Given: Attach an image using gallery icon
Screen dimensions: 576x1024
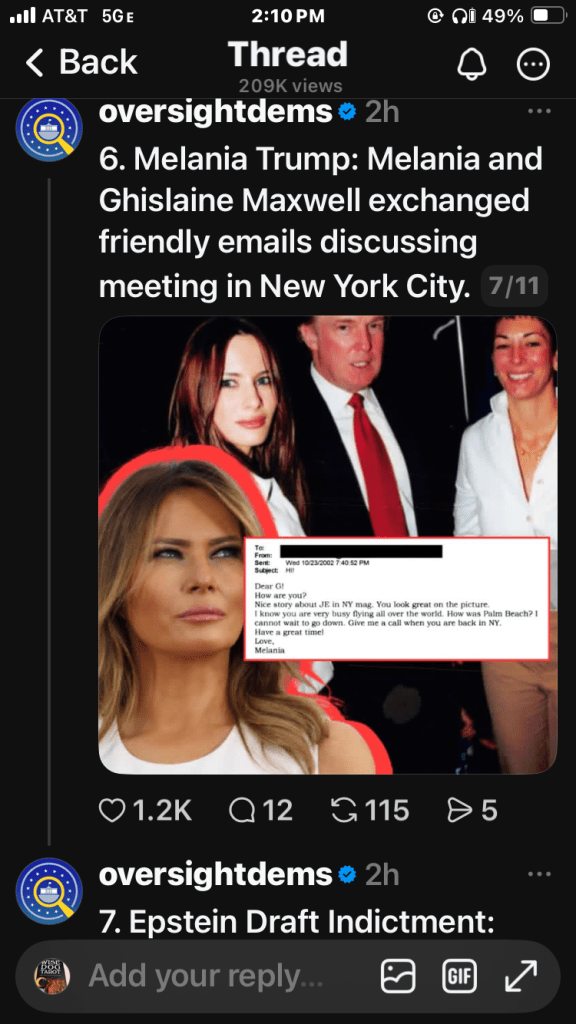Looking at the screenshot, I should [398, 976].
